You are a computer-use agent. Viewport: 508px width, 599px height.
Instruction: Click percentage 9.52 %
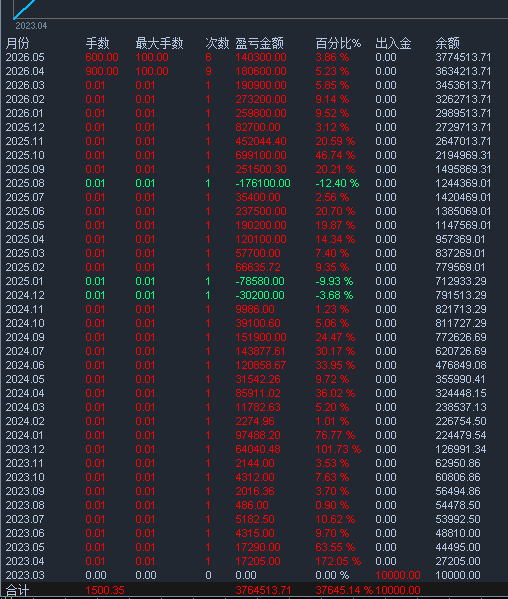coord(332,113)
